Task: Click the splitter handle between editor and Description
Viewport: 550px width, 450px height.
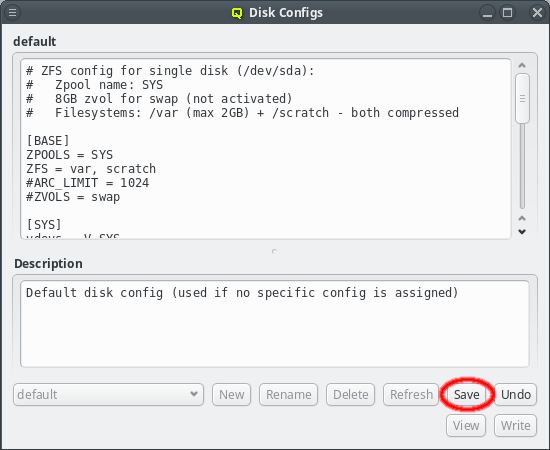Action: point(274,251)
